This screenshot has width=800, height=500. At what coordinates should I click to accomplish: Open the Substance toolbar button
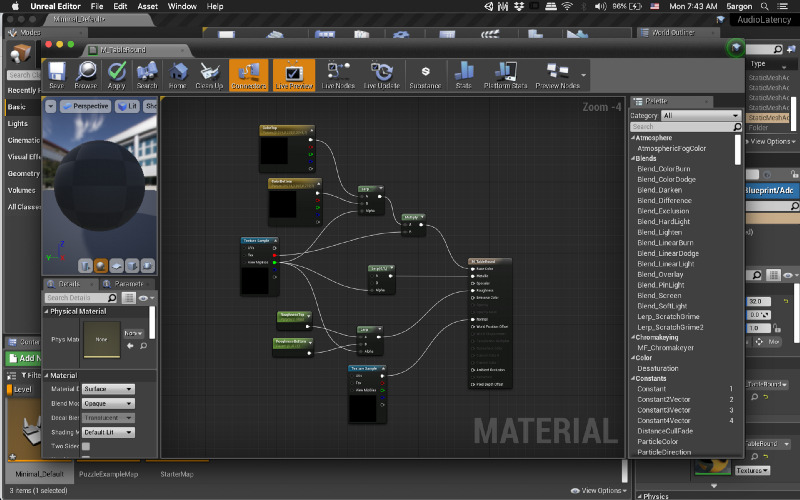coord(425,74)
